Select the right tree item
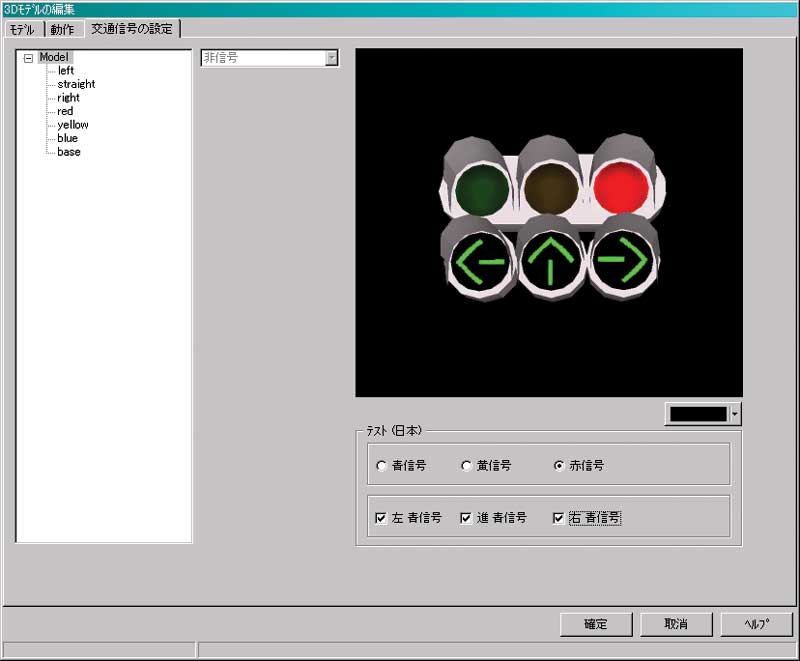Image resolution: width=800 pixels, height=661 pixels. (68, 97)
